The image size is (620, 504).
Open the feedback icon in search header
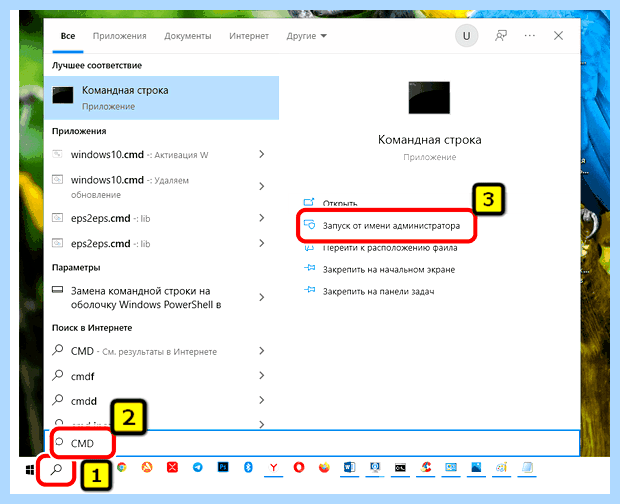pos(501,36)
